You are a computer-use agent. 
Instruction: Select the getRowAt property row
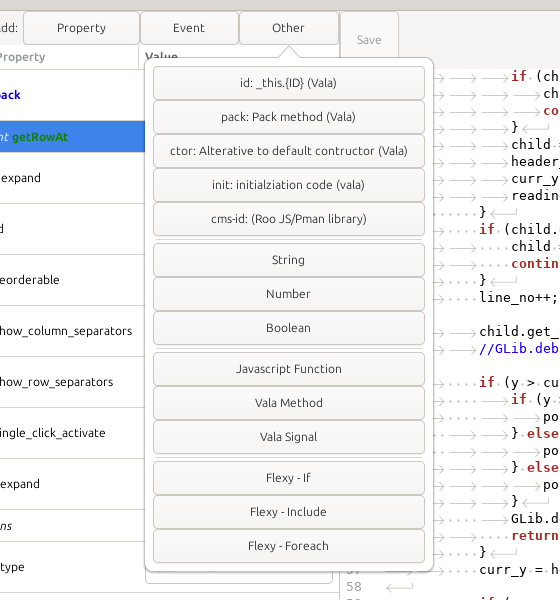(x=72, y=137)
